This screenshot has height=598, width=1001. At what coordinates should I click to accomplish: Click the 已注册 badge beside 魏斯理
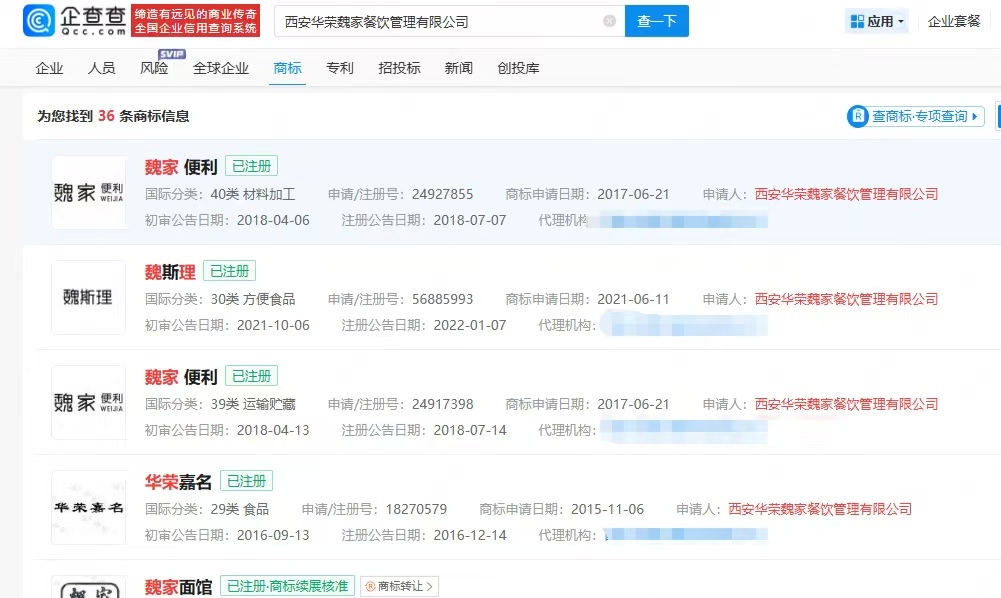point(230,271)
